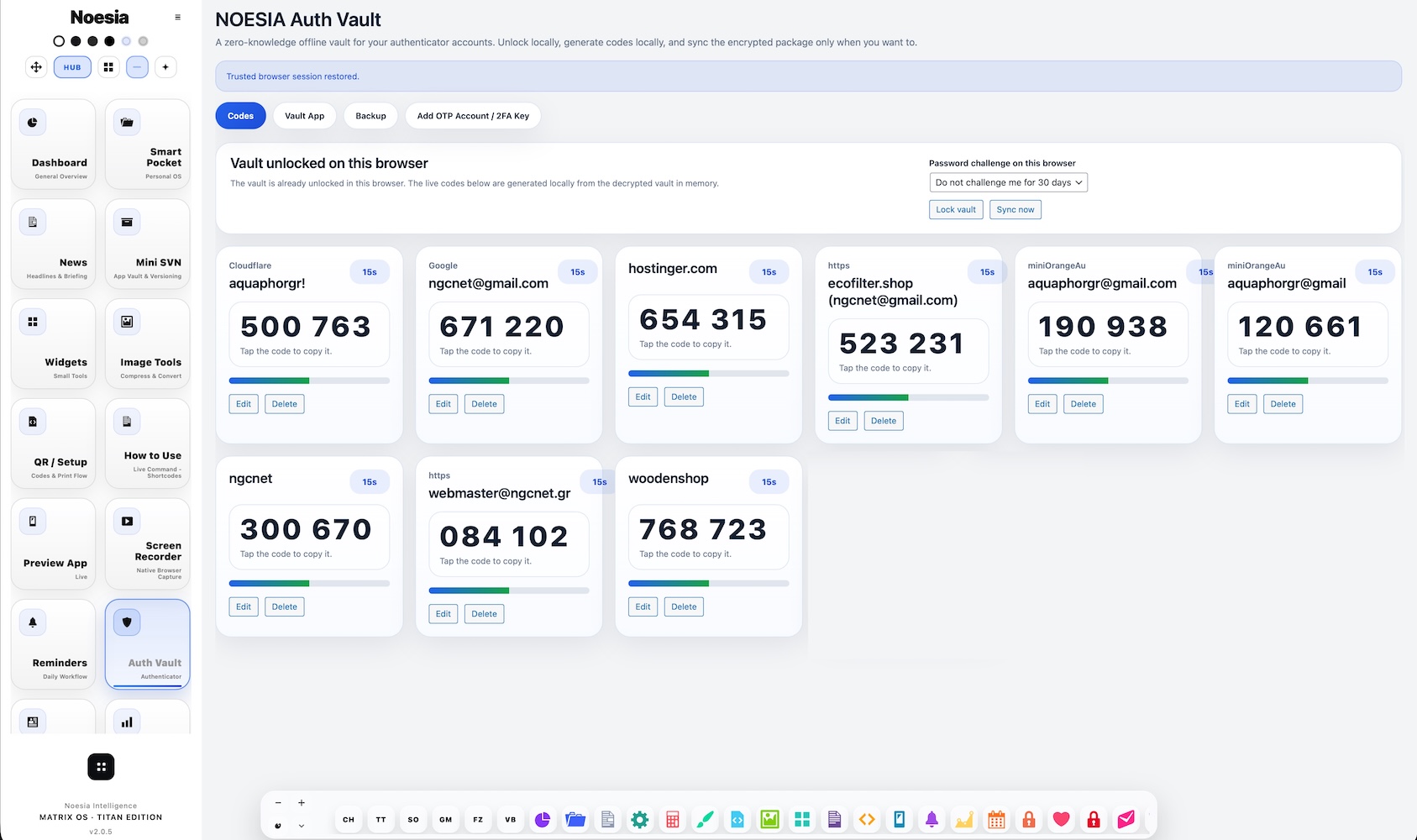This screenshot has height=840, width=1417.
Task: Click Edit on the webmaster@ngcnet.gr card
Action: point(443,614)
